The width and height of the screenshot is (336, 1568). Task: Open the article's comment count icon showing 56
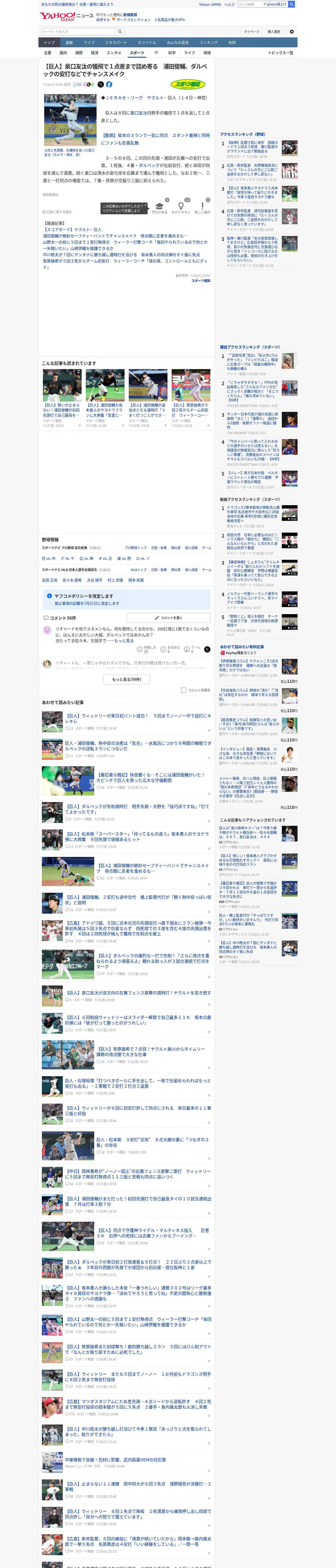tap(77, 85)
